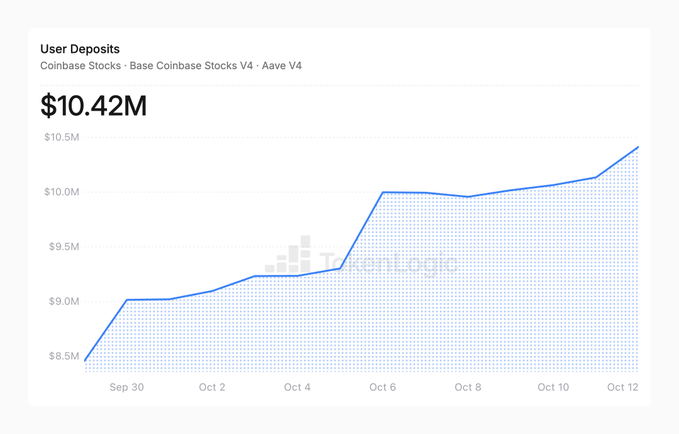
Task: Click the $9.0M y-axis label
Action: coord(64,301)
